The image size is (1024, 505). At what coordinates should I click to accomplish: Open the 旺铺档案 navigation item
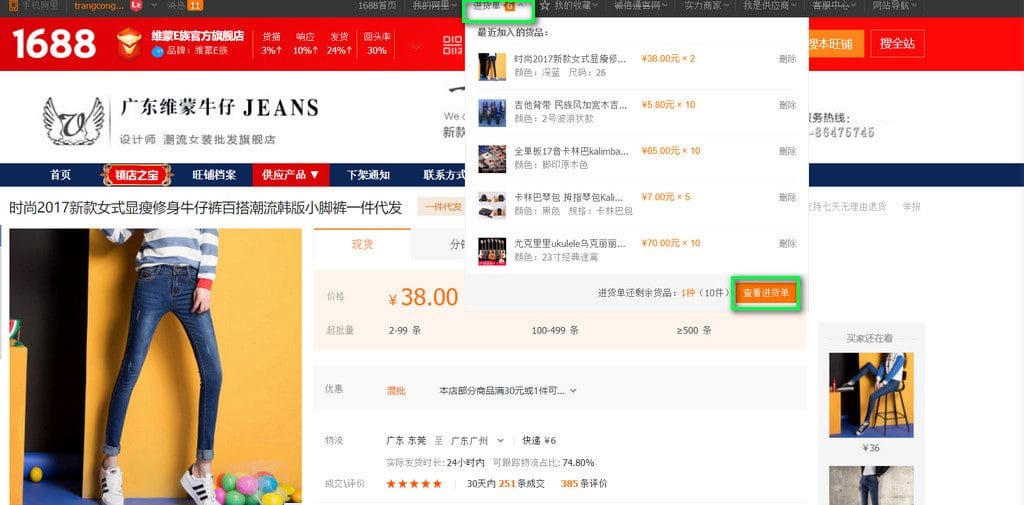coord(214,175)
